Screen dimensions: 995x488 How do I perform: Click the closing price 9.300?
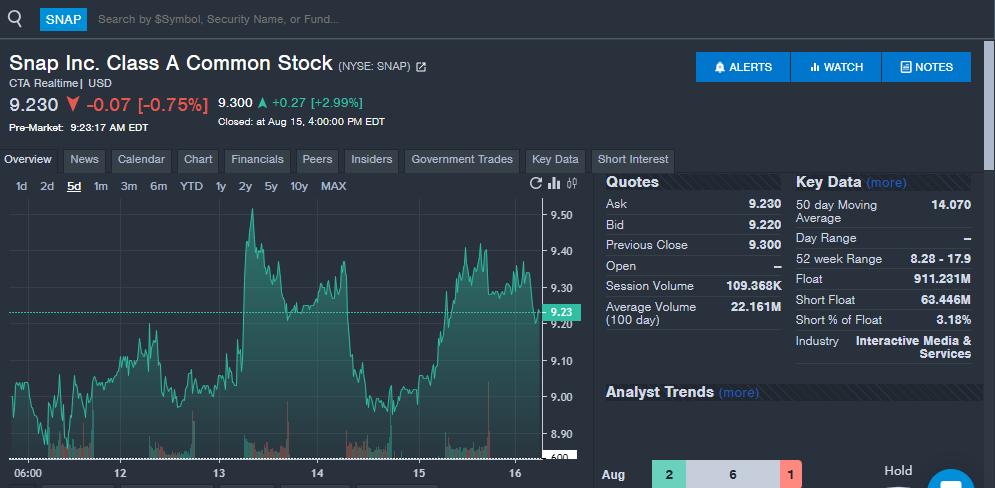(235, 103)
